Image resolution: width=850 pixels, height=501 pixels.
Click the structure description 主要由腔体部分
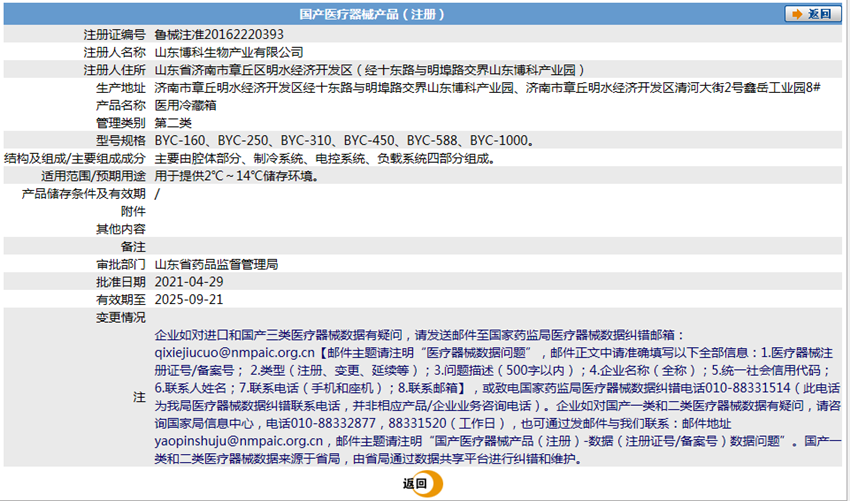coord(326,158)
